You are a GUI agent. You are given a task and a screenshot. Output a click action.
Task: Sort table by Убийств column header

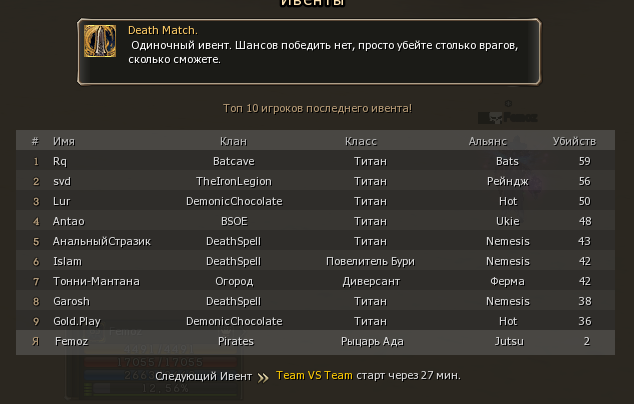pos(574,141)
